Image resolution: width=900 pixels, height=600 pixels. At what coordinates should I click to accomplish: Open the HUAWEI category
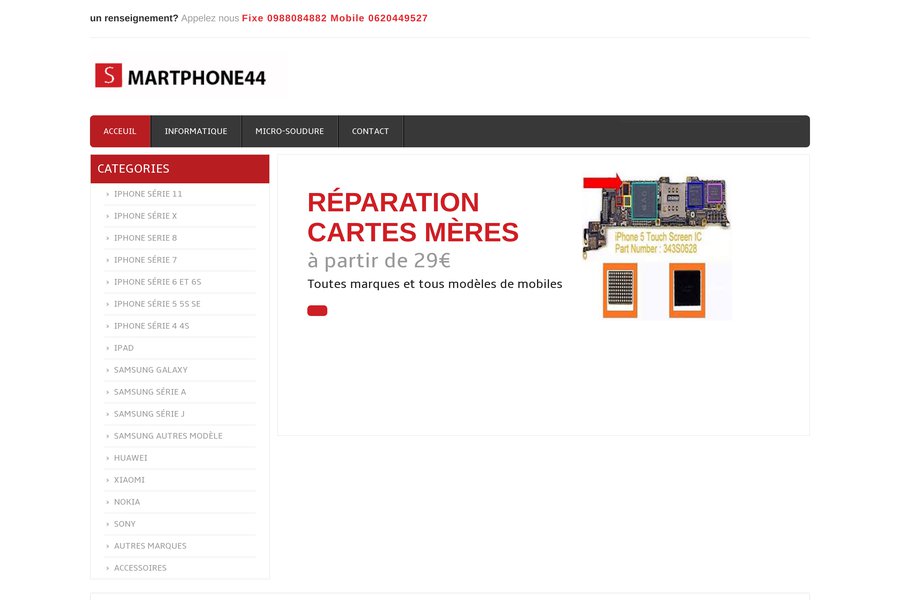click(x=130, y=458)
